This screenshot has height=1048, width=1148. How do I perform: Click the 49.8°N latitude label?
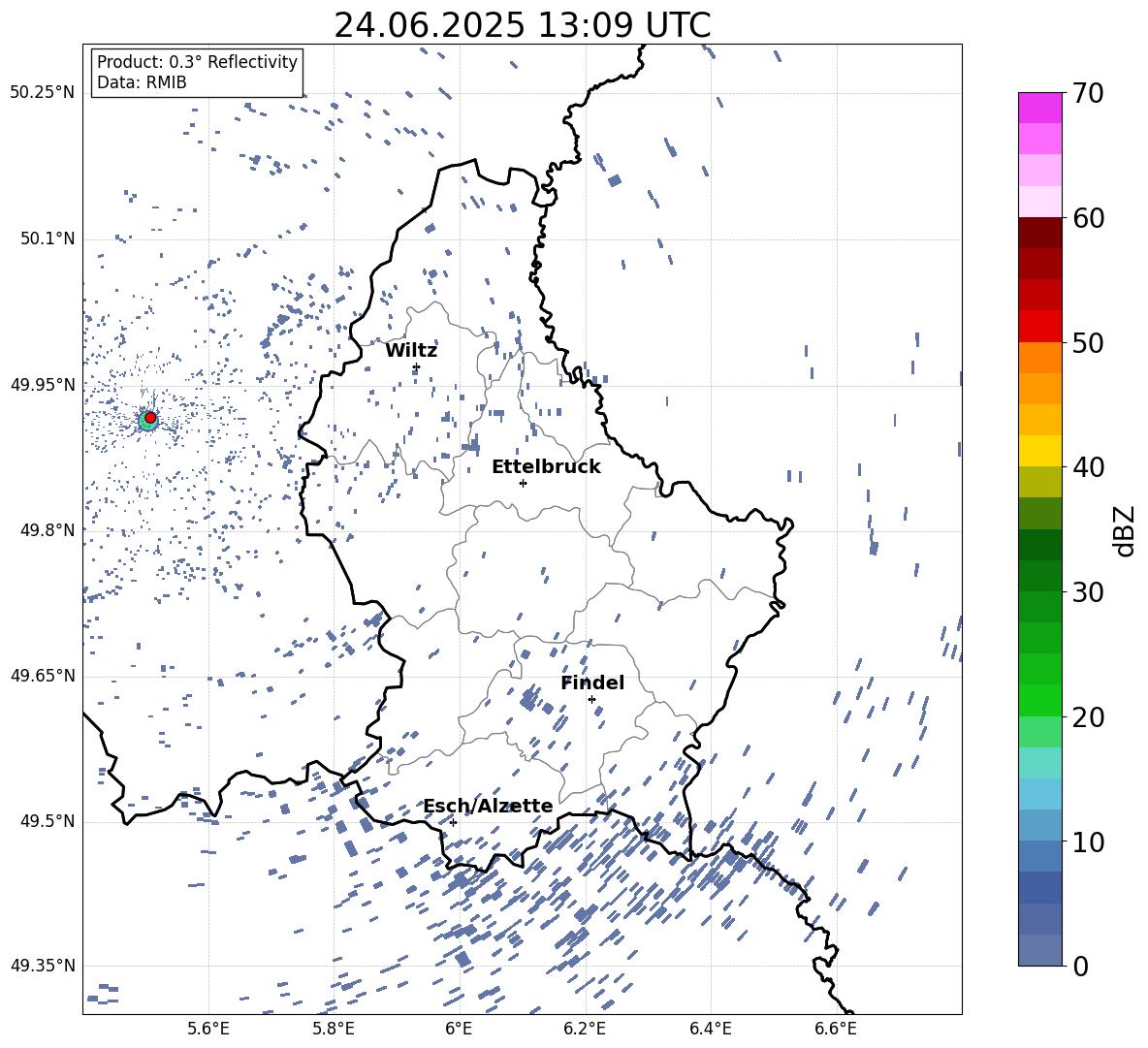(47, 530)
